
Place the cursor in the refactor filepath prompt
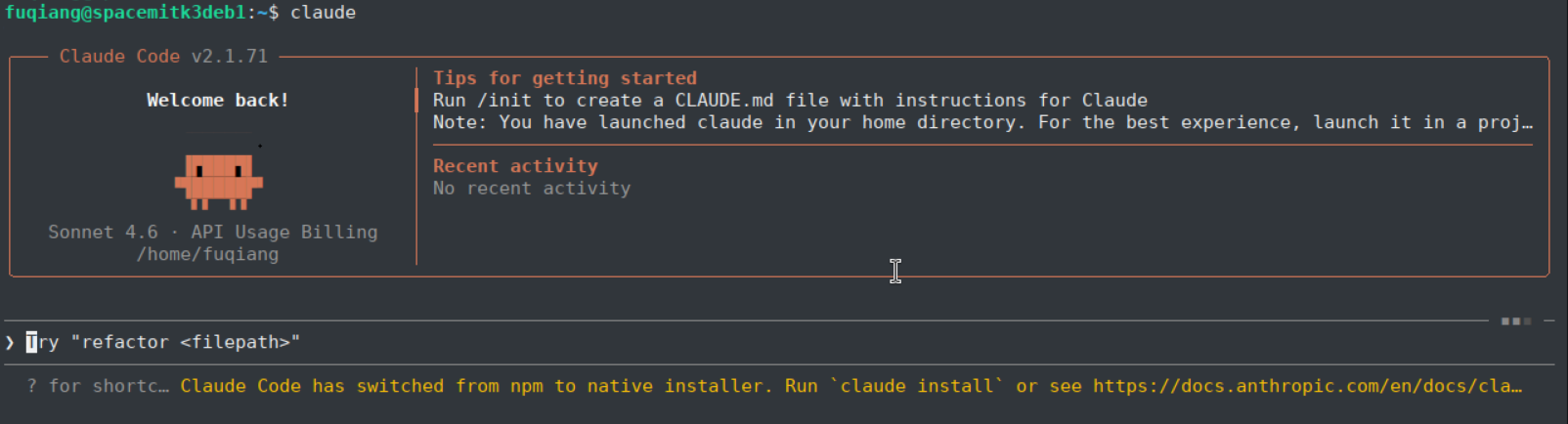coord(163,342)
